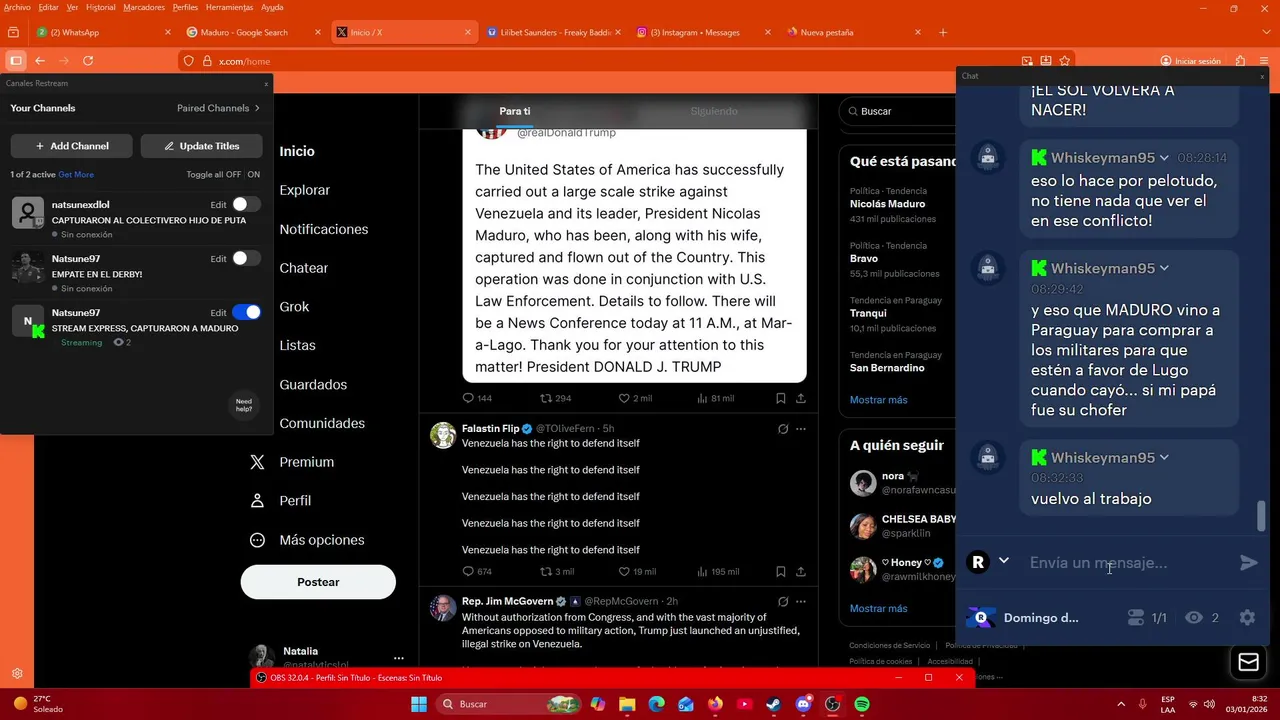Toggle the Firefox sidebar button

pyautogui.click(x=15, y=61)
